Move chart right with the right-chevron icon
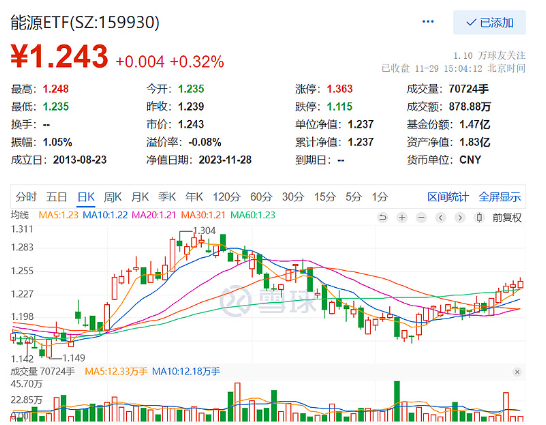This screenshot has height=425, width=546. coord(460,218)
